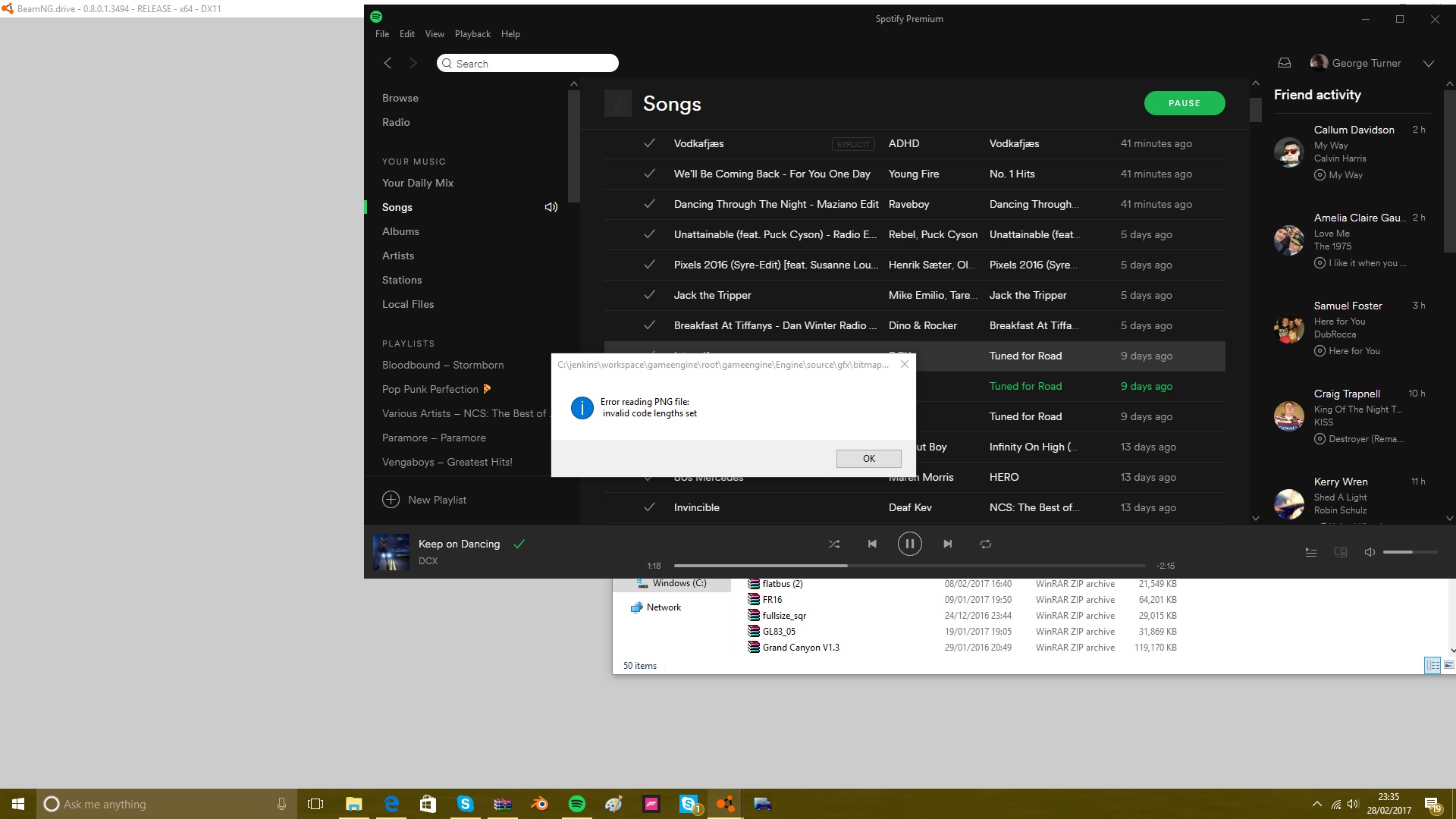Toggle the saved checkmark for Invincible
1456x819 pixels.
point(649,507)
